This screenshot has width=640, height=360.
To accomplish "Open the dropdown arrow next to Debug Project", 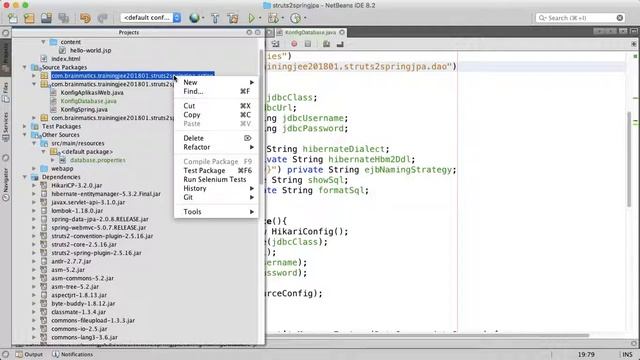I will (282, 18).
